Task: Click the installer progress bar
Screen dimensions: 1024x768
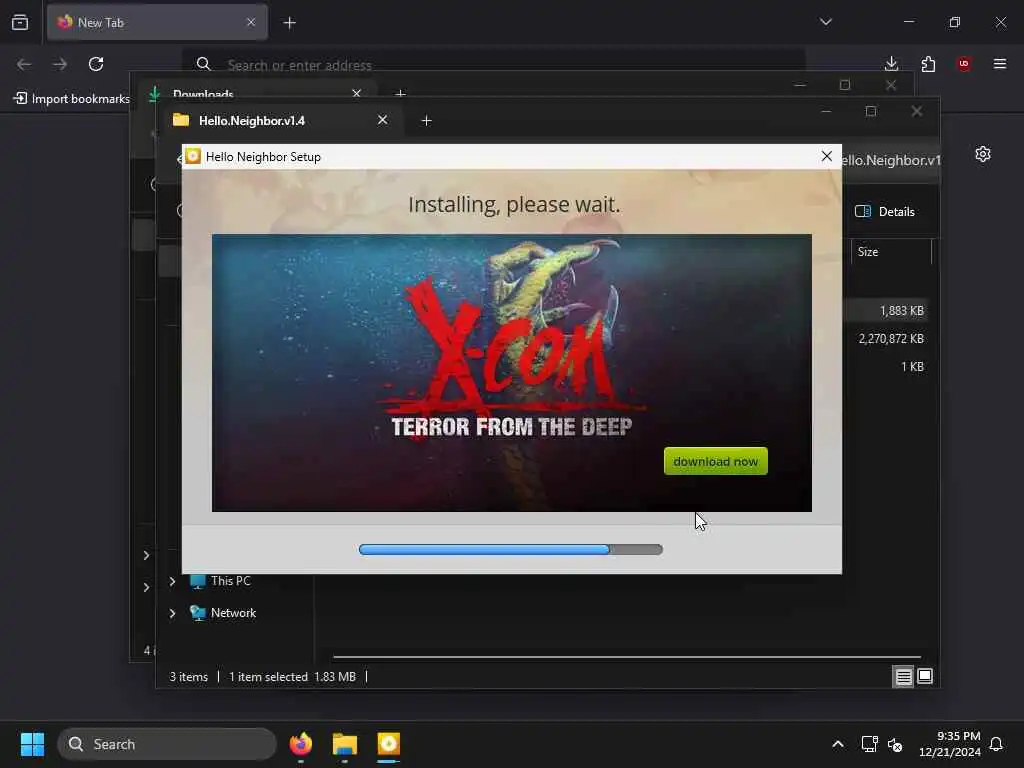Action: tap(511, 549)
